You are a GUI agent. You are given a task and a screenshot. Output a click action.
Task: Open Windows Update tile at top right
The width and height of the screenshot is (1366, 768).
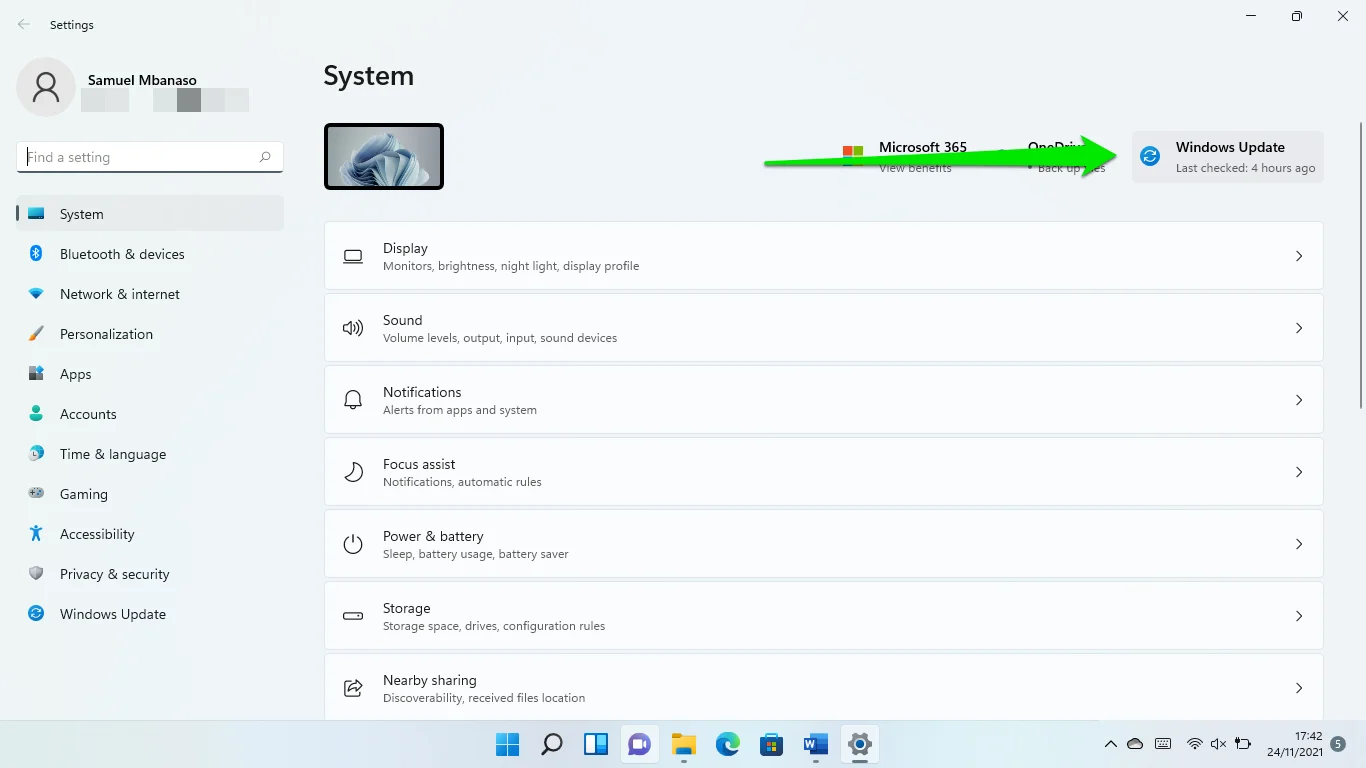pyautogui.click(x=1227, y=157)
